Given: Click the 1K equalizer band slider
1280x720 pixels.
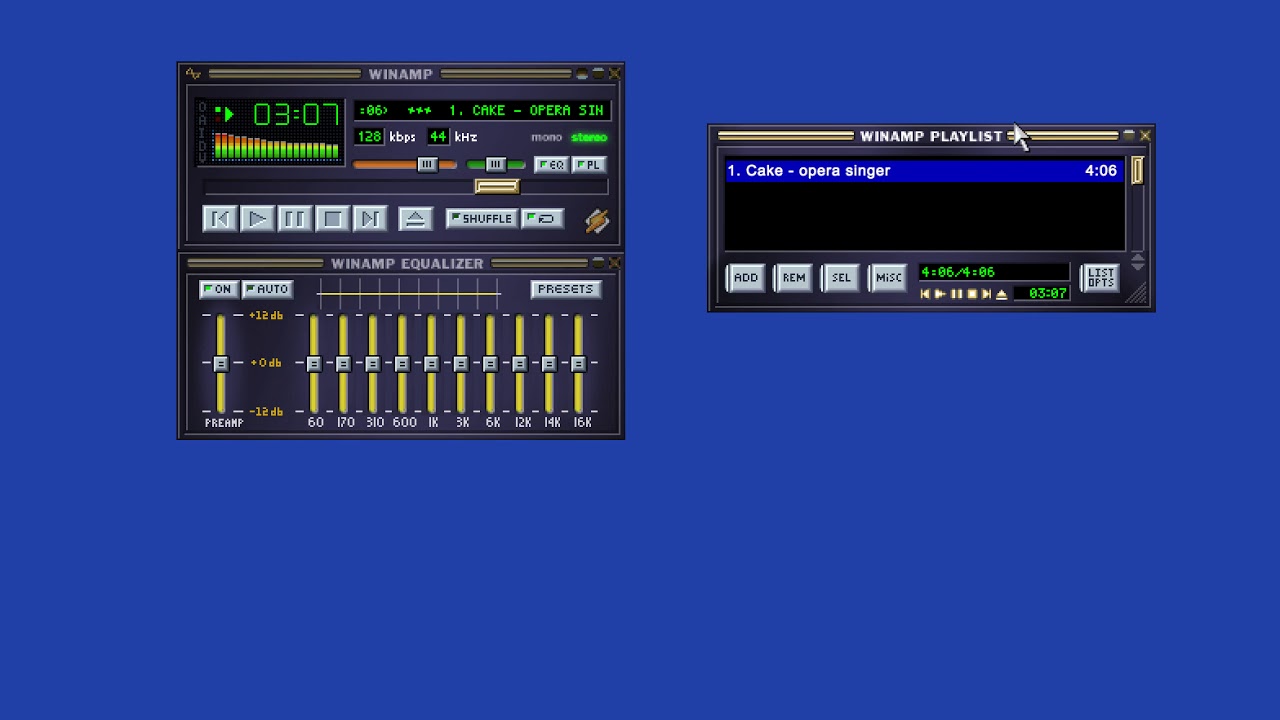Looking at the screenshot, I should tap(431, 364).
